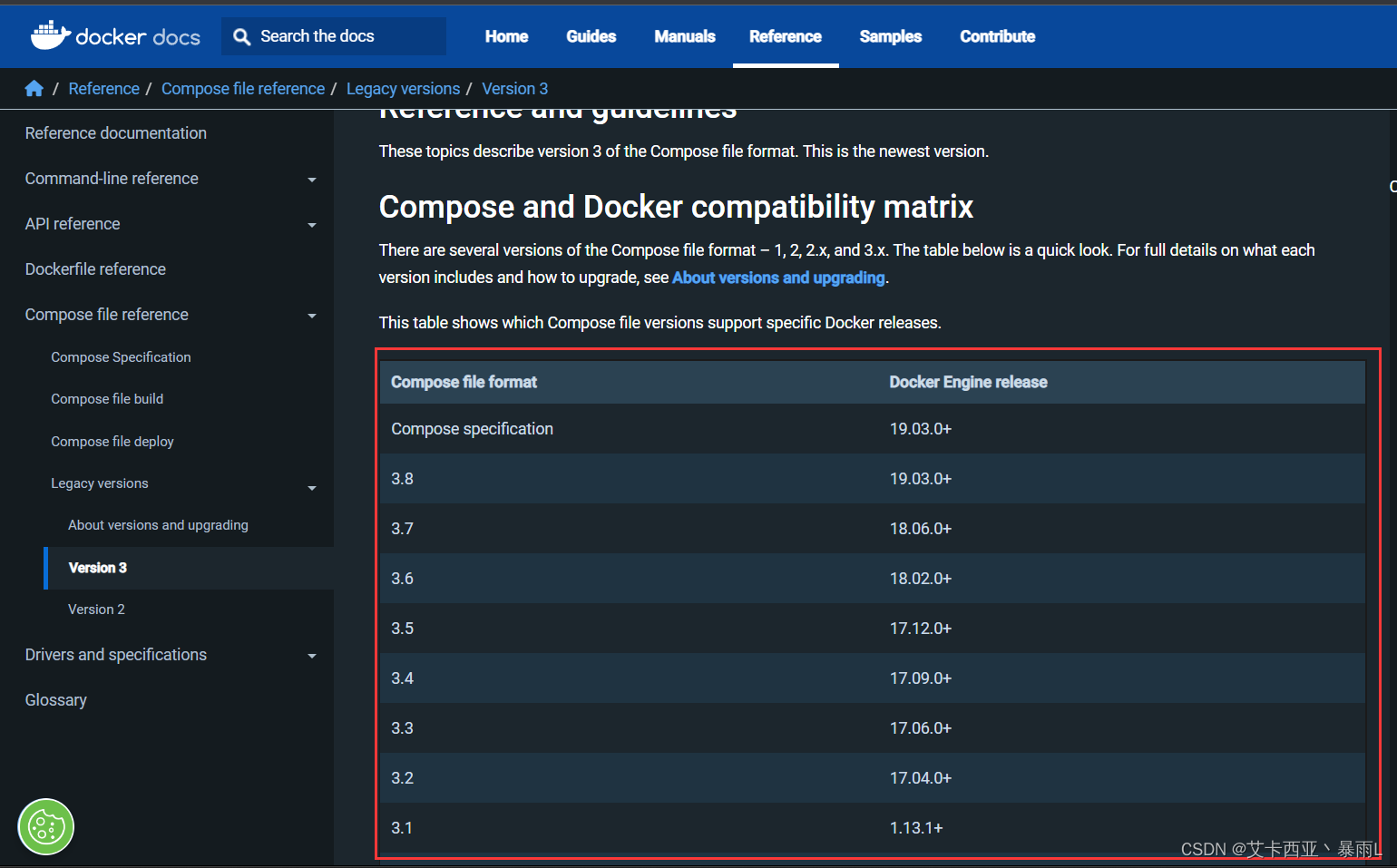Screen dimensions: 1397x868
Task: Click the 17.06.0+ release cell
Action: tap(921, 728)
